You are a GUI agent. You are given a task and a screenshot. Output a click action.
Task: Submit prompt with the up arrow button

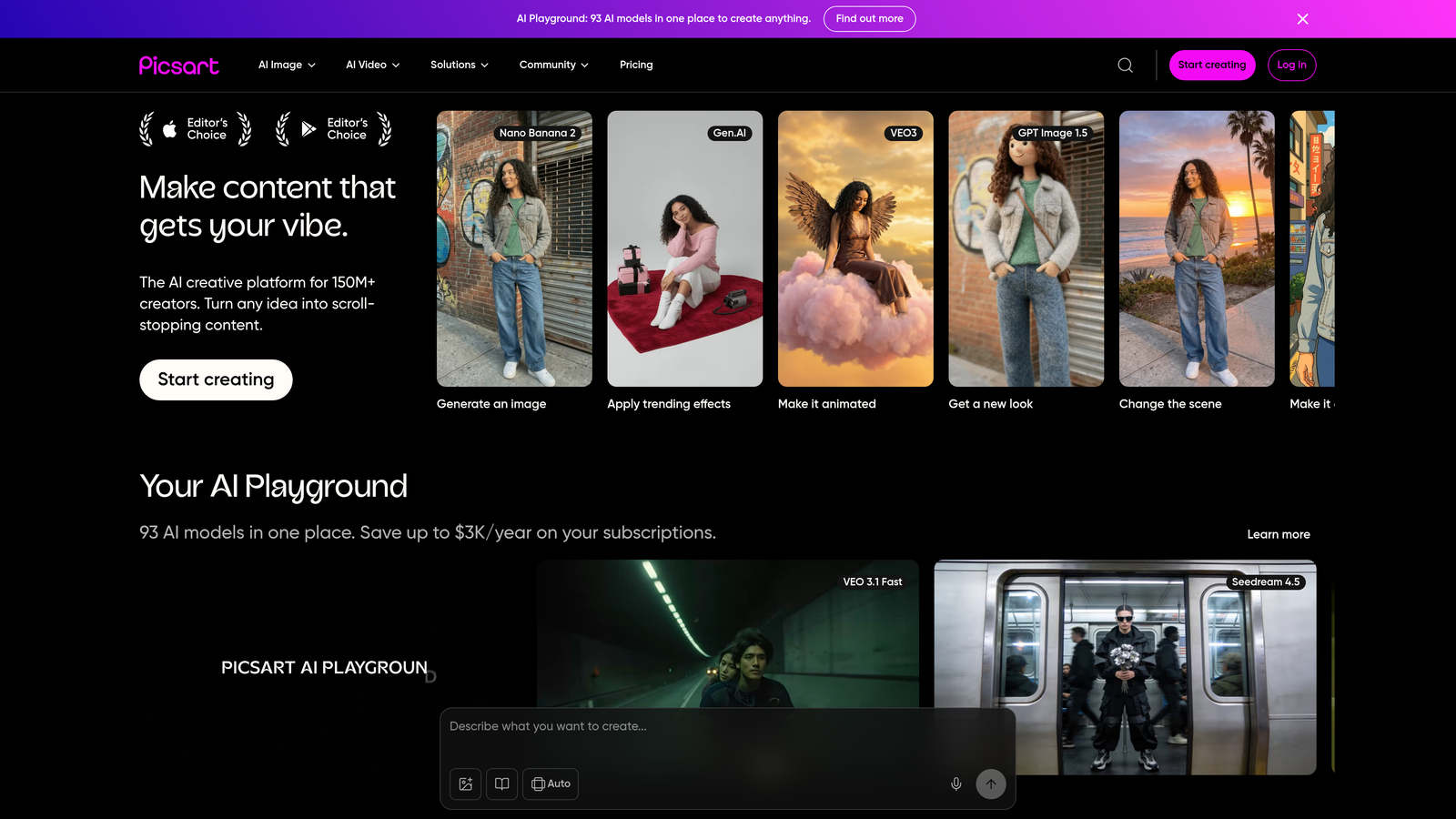point(991,784)
